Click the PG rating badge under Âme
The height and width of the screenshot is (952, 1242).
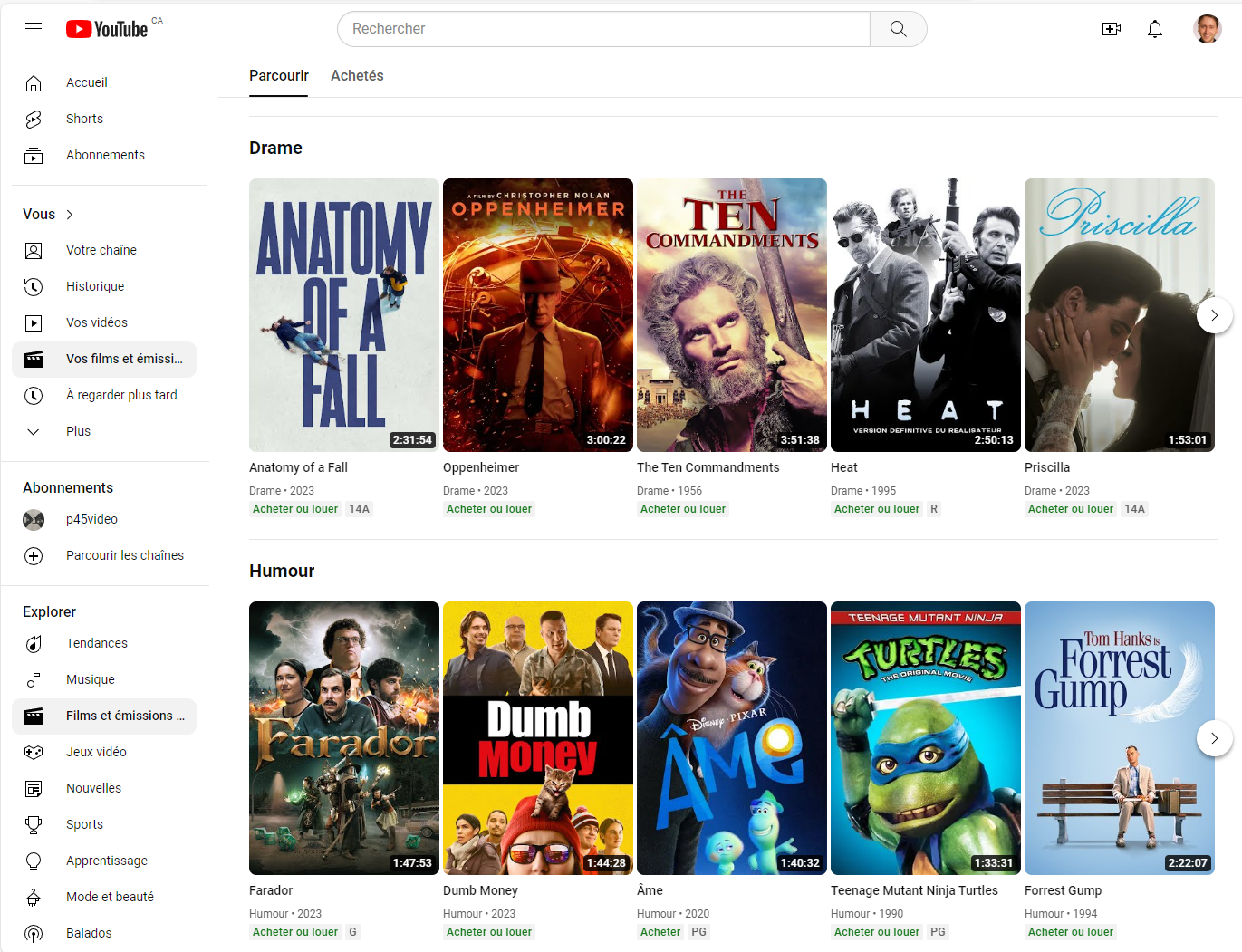698,932
